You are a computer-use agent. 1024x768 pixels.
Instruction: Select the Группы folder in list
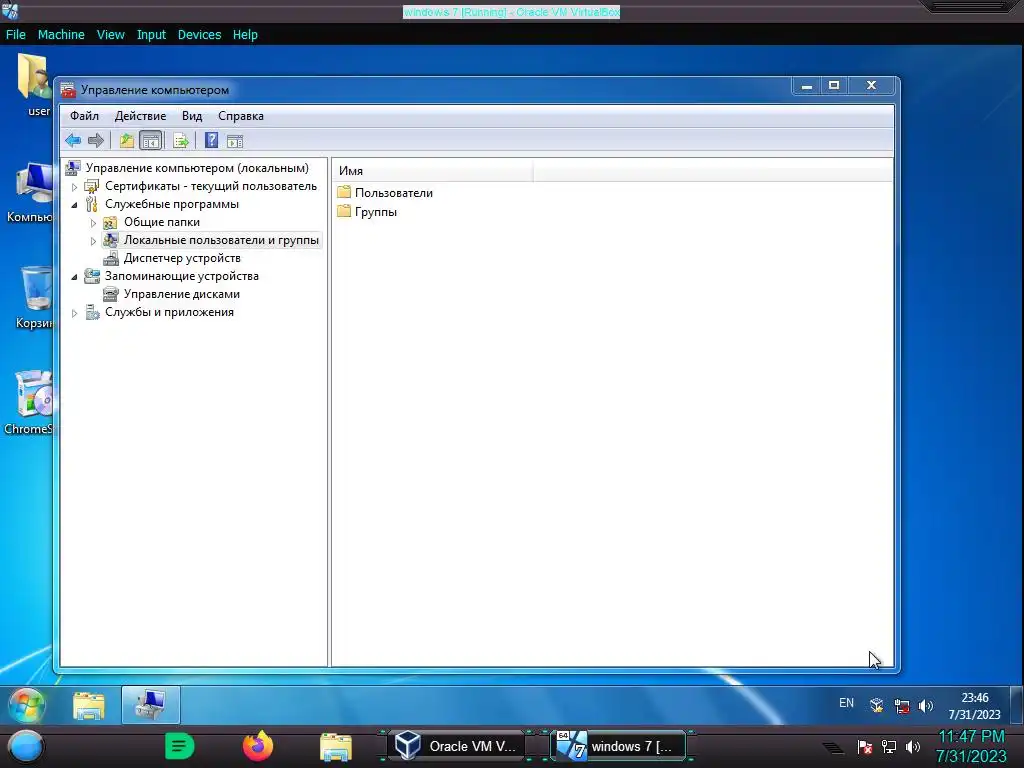point(367,212)
